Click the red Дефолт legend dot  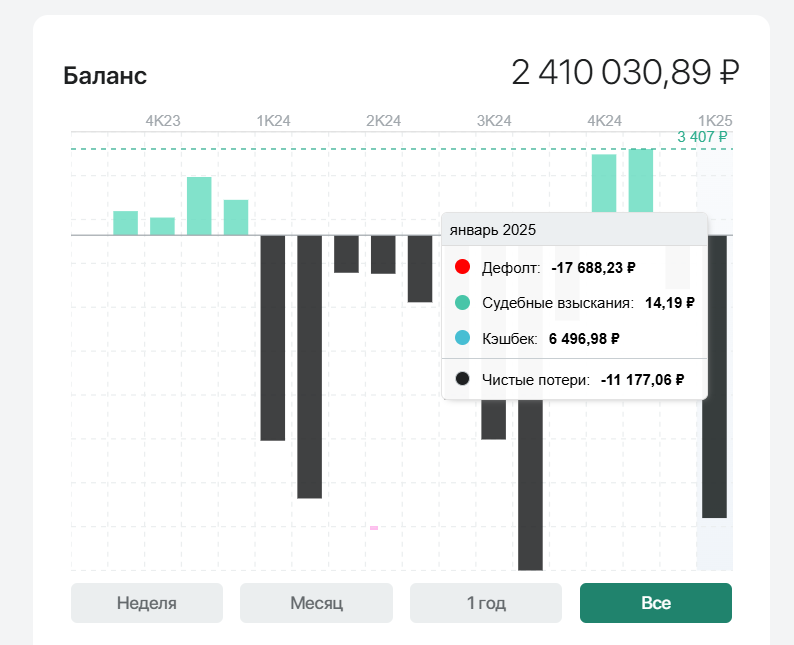point(462,267)
